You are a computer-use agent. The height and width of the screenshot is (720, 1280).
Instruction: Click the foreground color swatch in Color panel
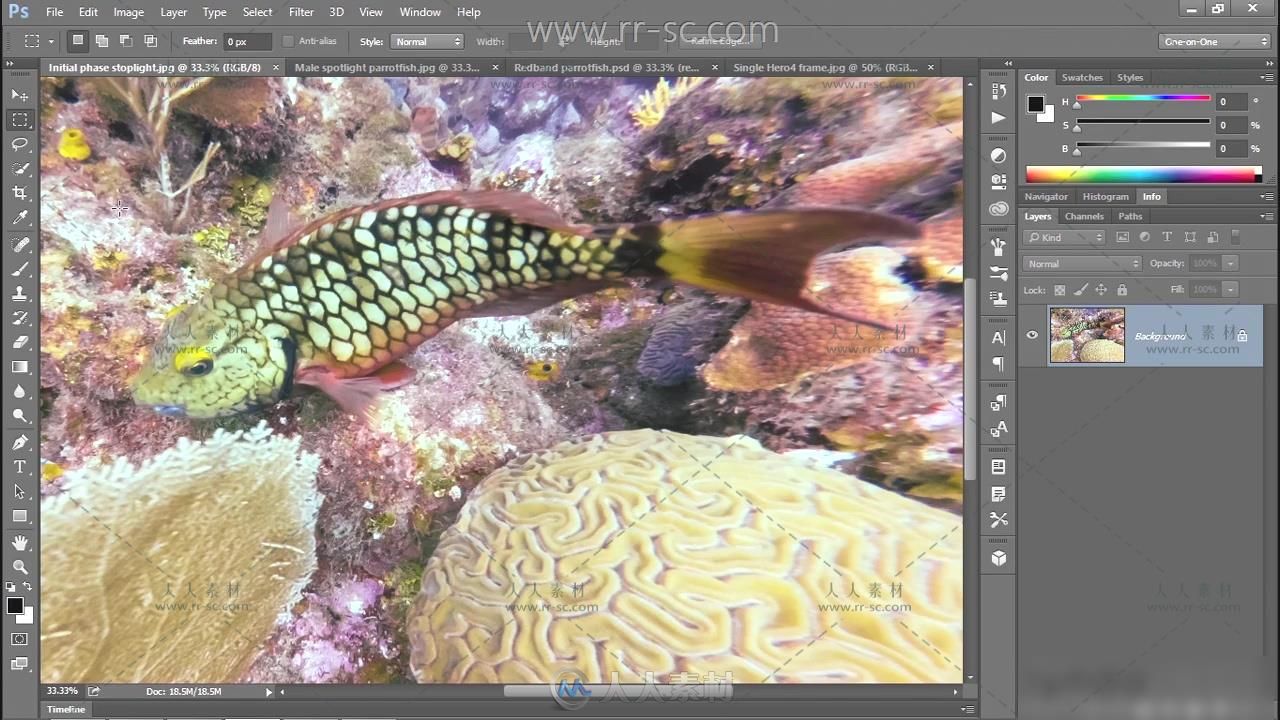click(x=1035, y=104)
